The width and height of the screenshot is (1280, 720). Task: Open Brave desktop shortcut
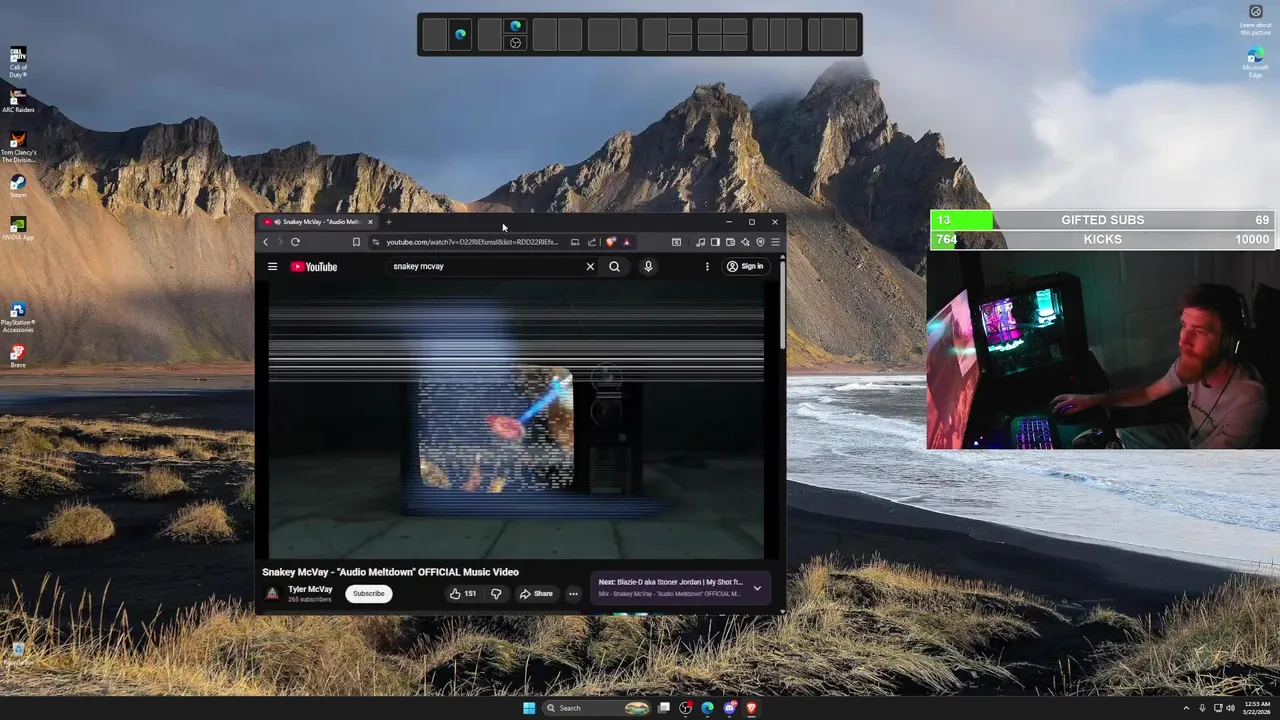coord(18,356)
